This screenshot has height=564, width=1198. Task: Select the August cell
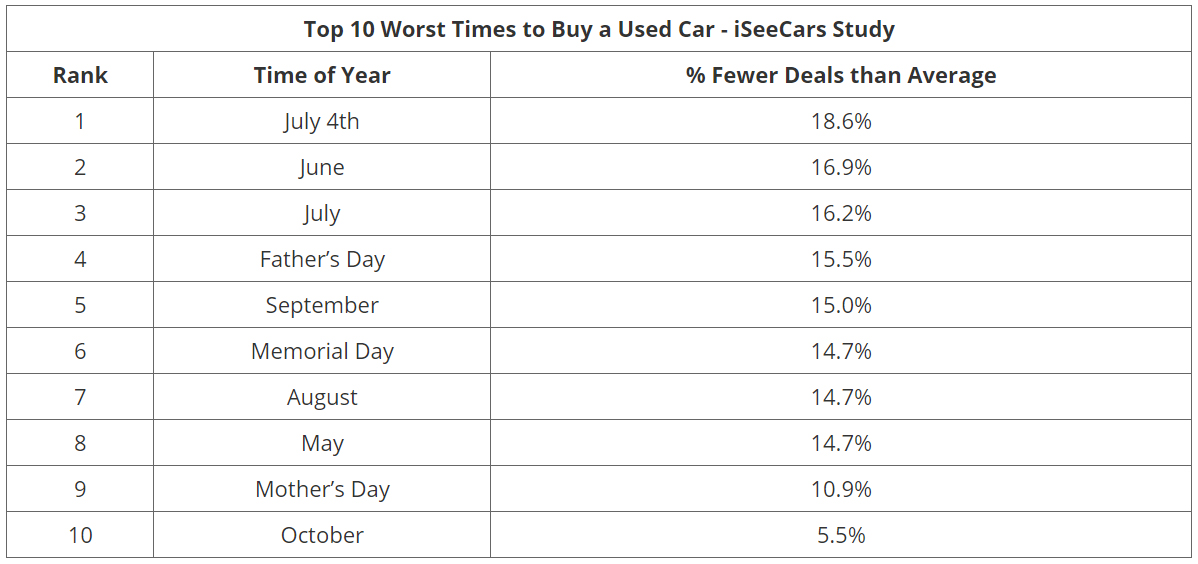coord(322,397)
